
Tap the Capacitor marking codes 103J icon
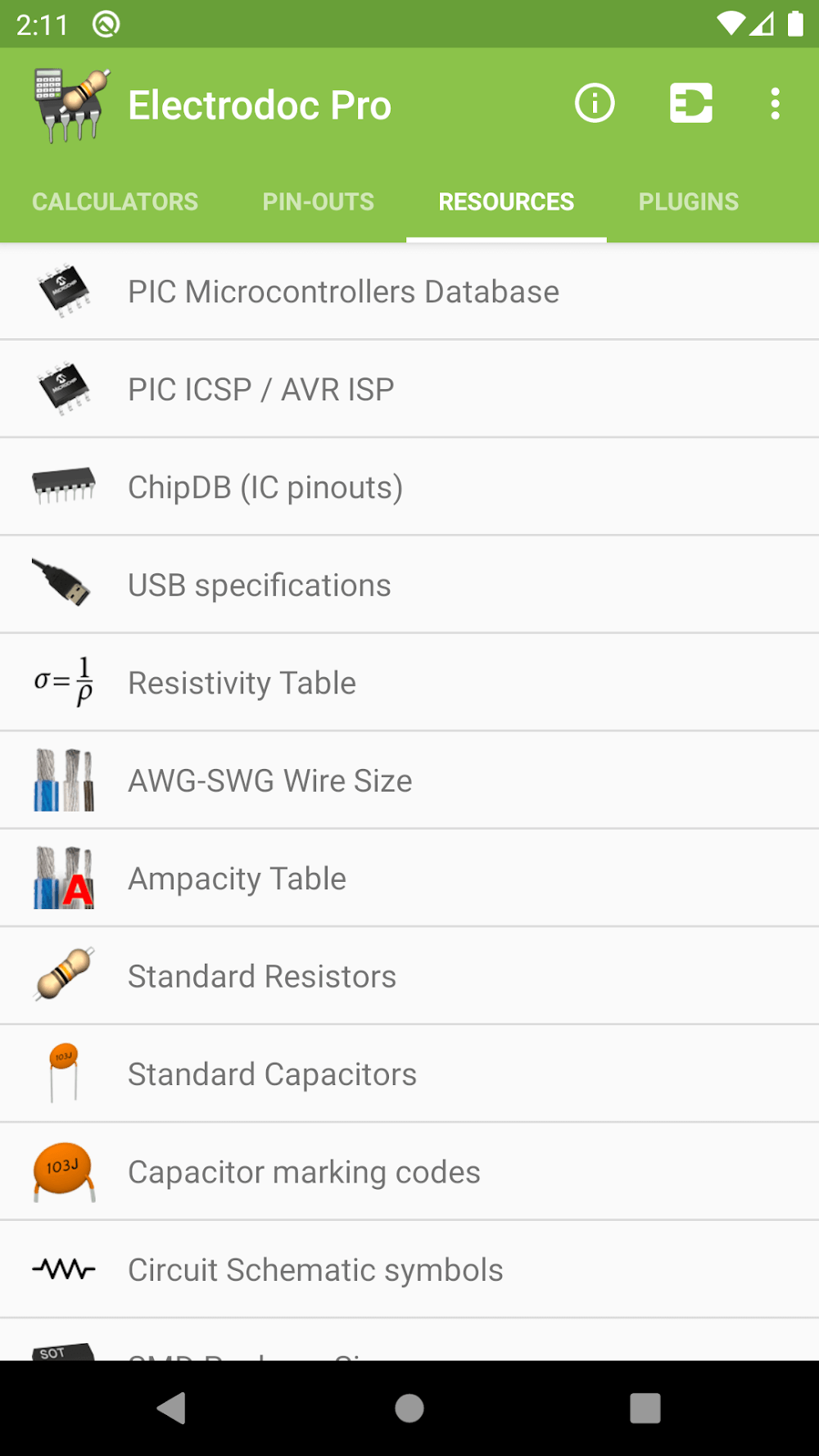[x=64, y=1171]
